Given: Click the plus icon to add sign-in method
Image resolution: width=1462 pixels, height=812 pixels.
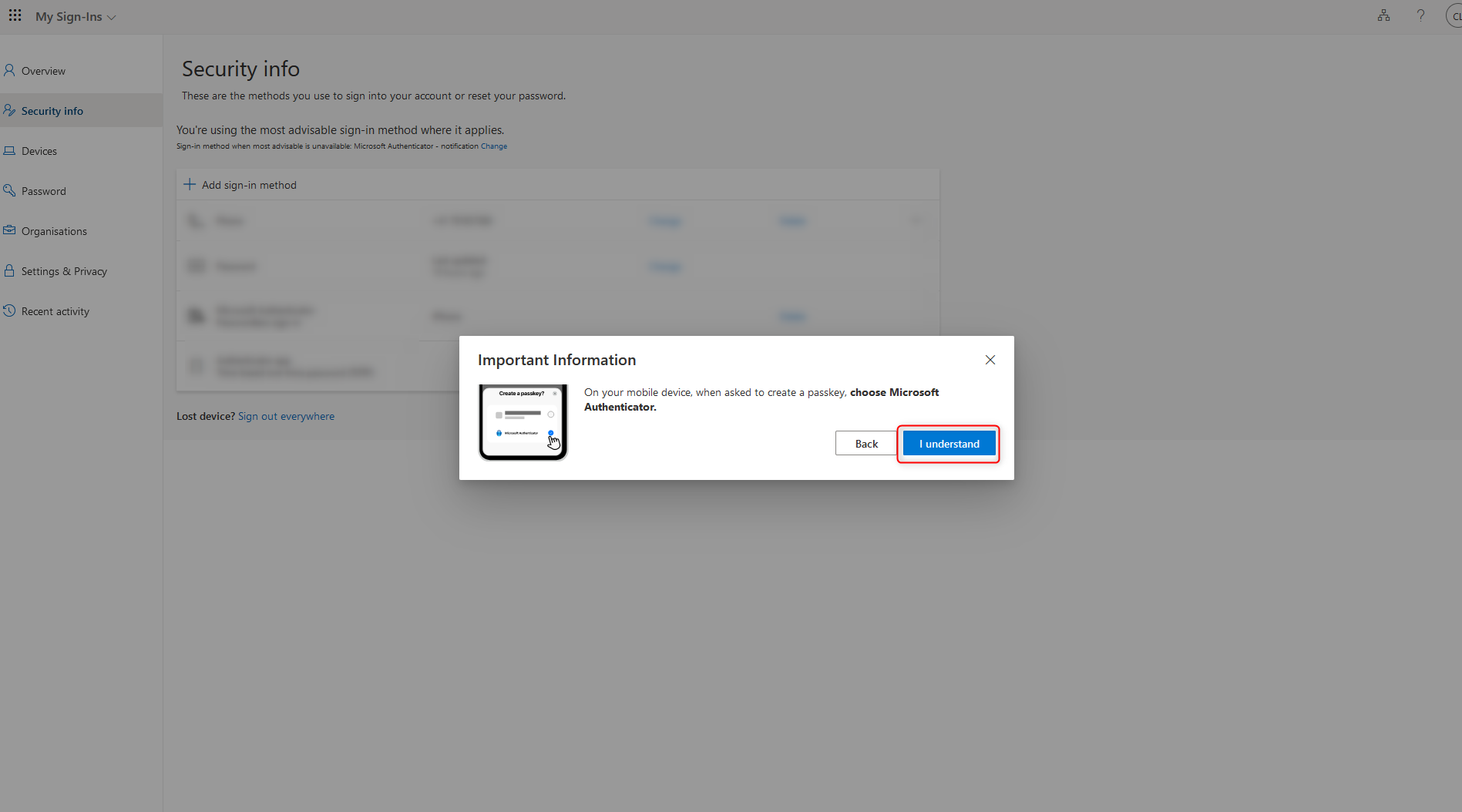Looking at the screenshot, I should 189,184.
